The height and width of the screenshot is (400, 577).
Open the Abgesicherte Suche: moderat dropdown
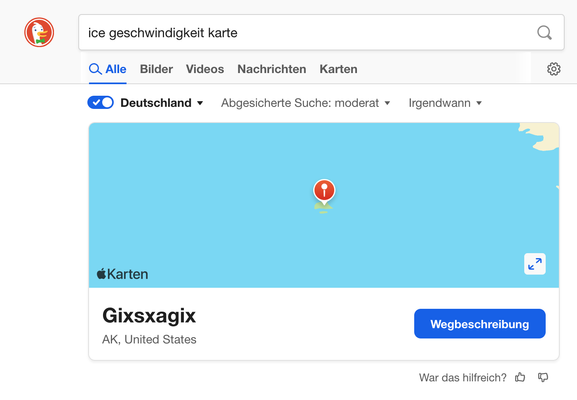click(x=305, y=103)
